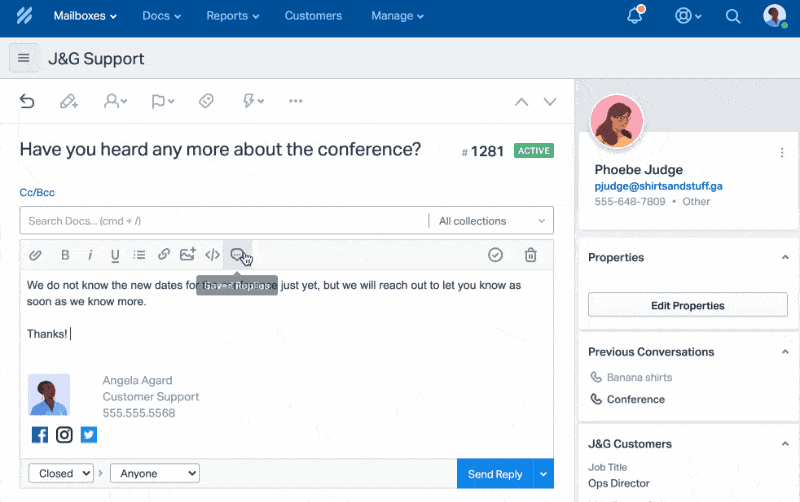Collapse the Properties section
The image size is (800, 502).
784,258
